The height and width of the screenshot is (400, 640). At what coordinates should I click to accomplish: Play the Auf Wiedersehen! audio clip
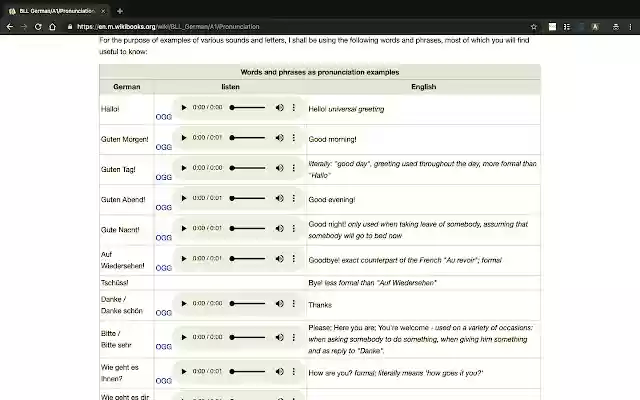(x=184, y=258)
